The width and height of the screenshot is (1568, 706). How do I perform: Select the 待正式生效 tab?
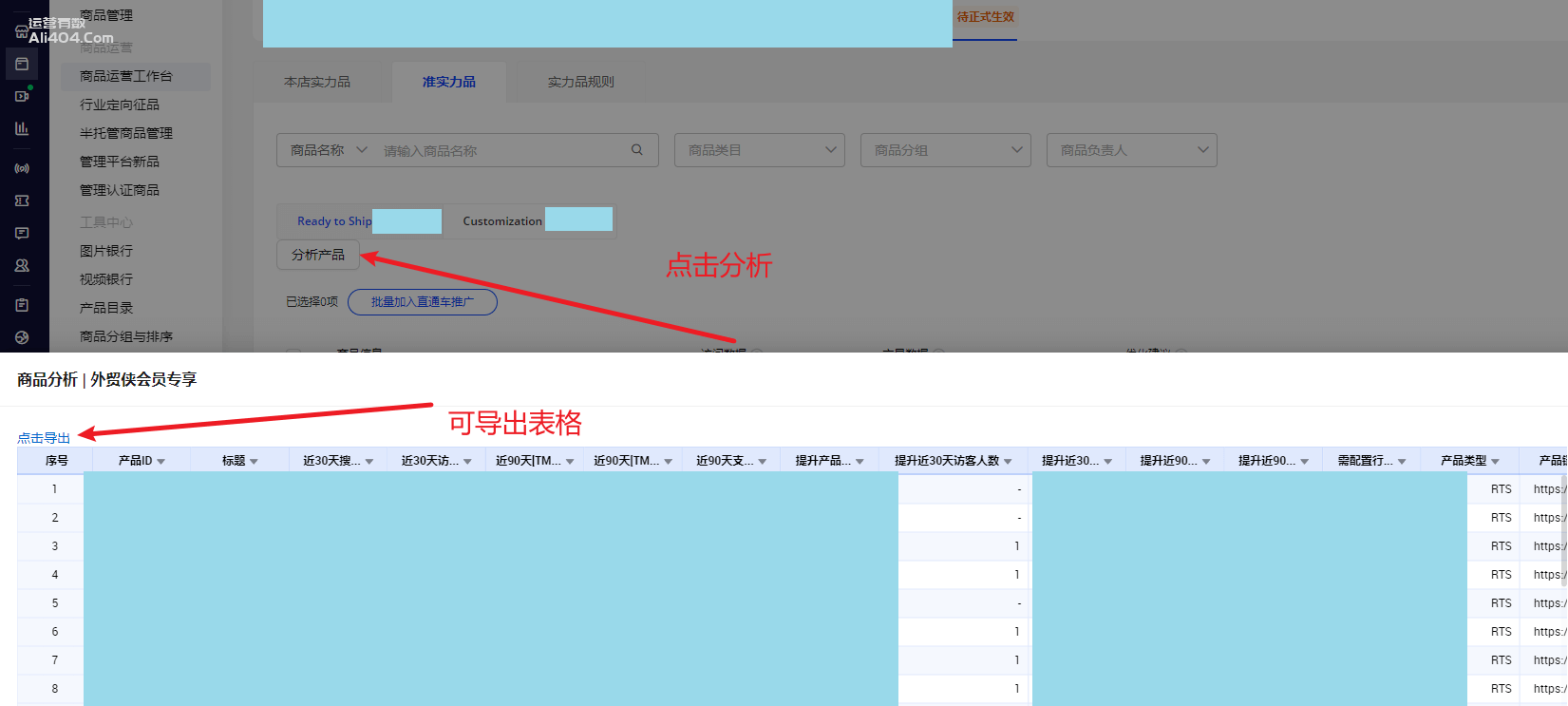click(x=986, y=17)
